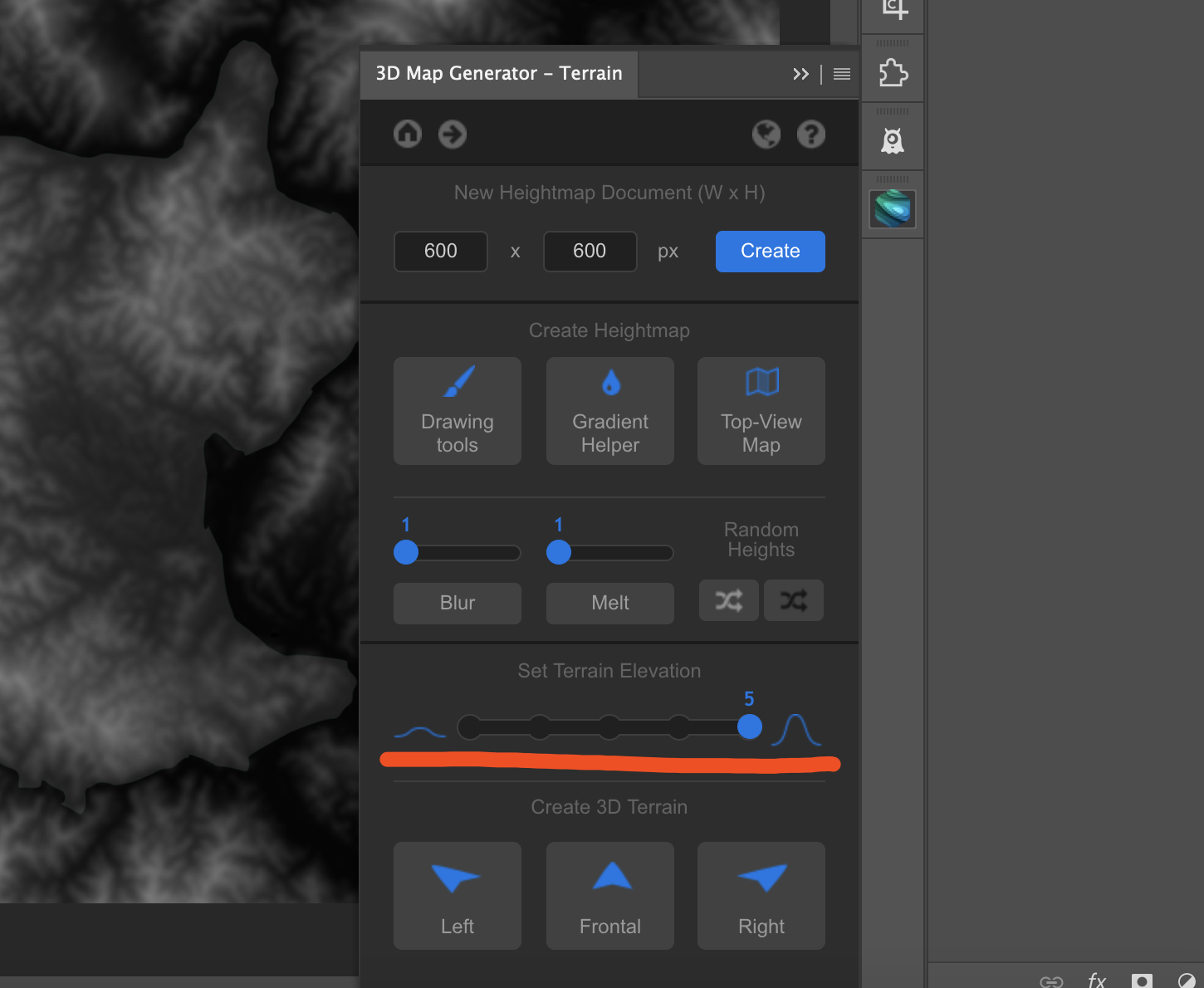
Task: Click the low elevation curve icon
Action: click(420, 732)
